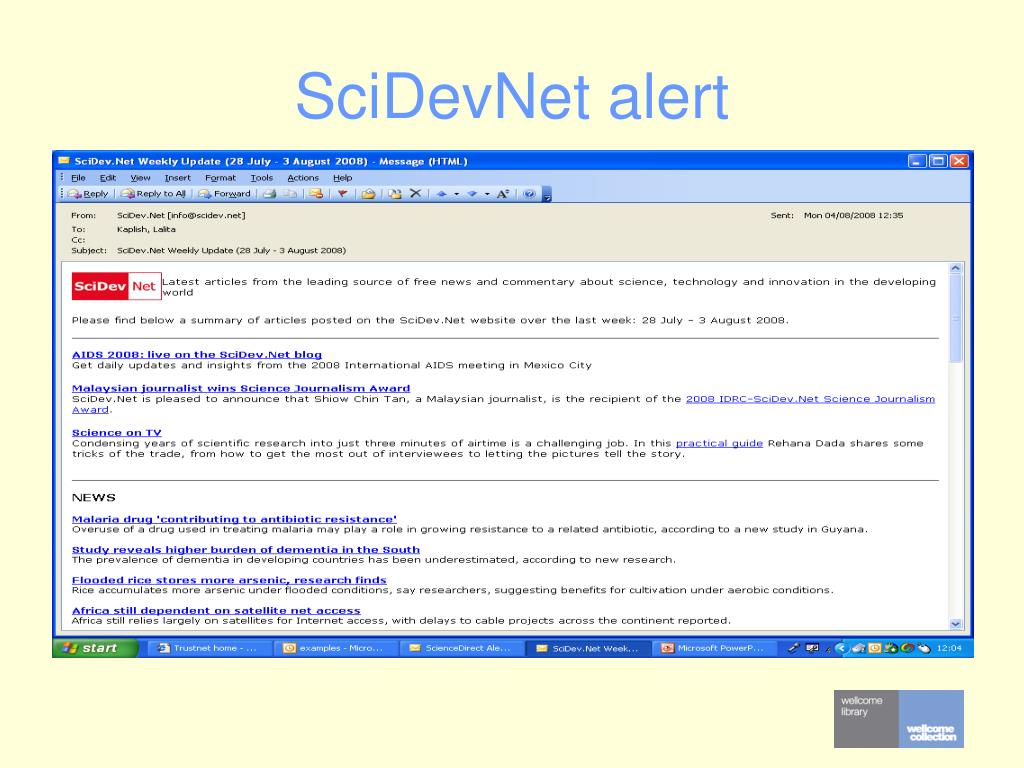This screenshot has height=768, width=1024.
Task: Click the network monitor tray icon
Action: pos(812,648)
